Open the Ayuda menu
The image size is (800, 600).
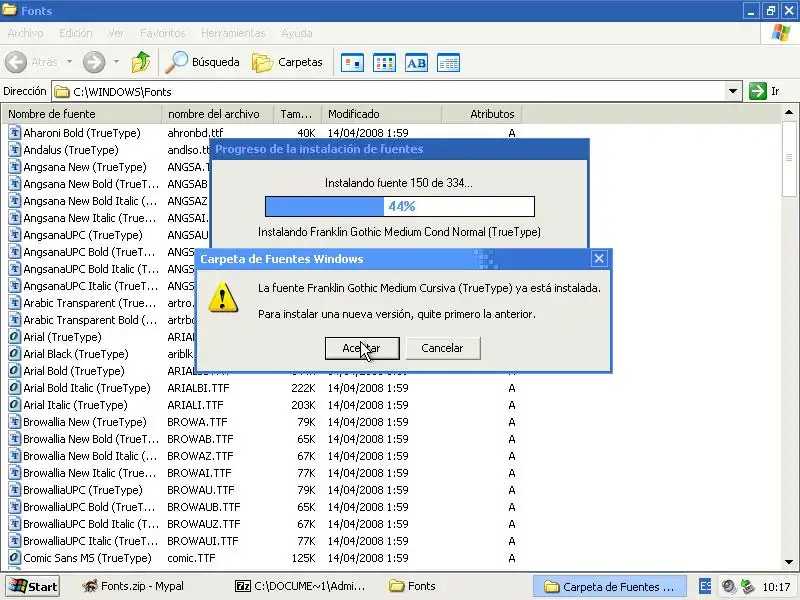pos(296,33)
